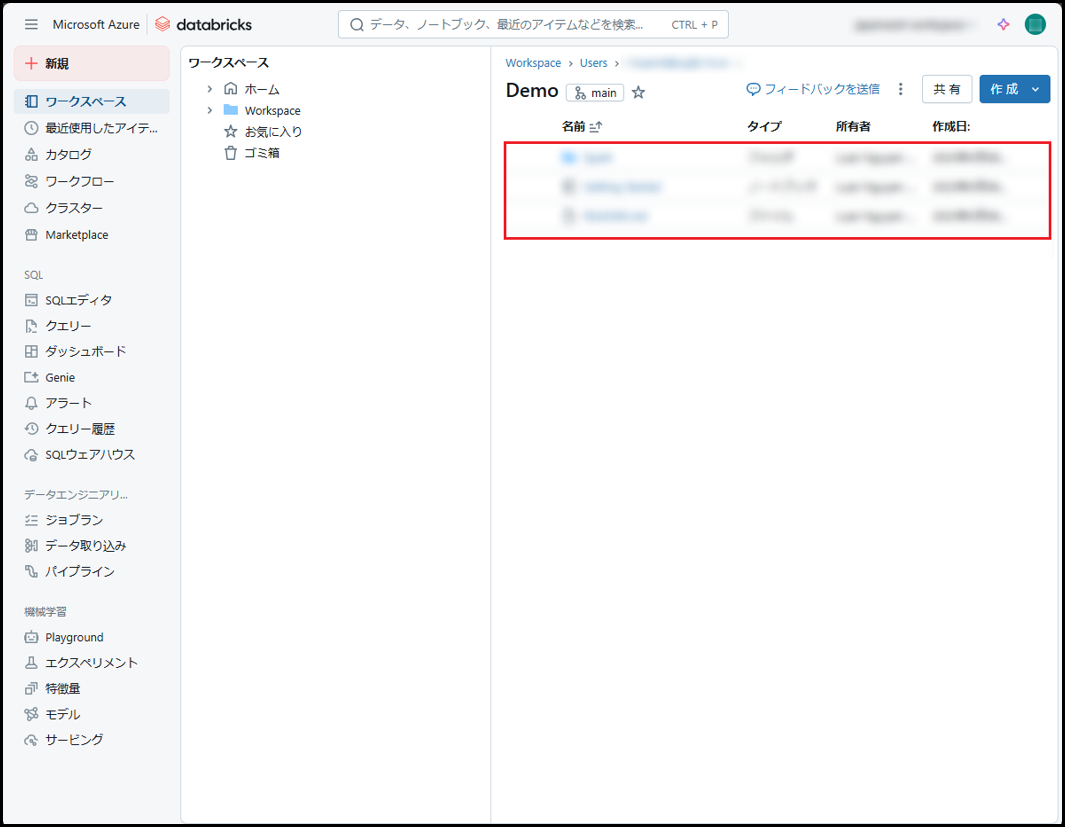Expand the ホーム tree node
Image resolution: width=1065 pixels, height=827 pixels.
(210, 89)
